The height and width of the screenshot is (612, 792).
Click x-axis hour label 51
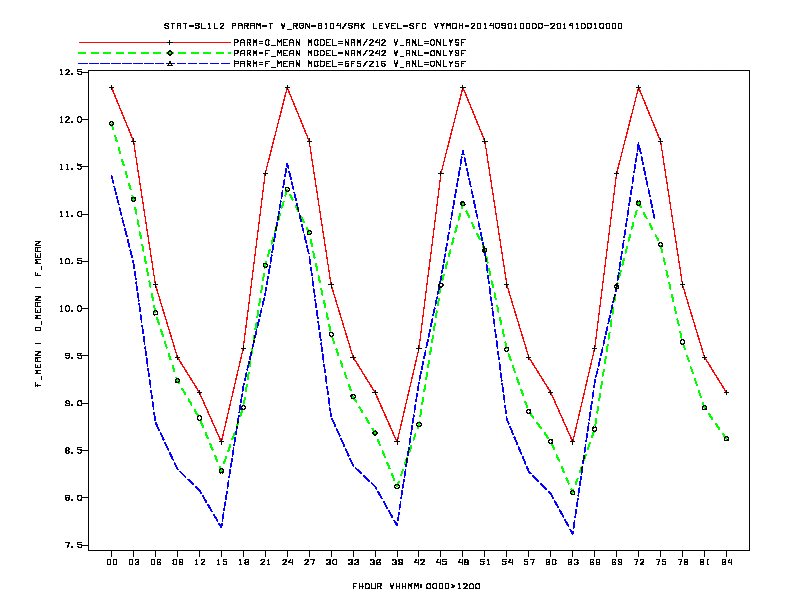click(485, 562)
